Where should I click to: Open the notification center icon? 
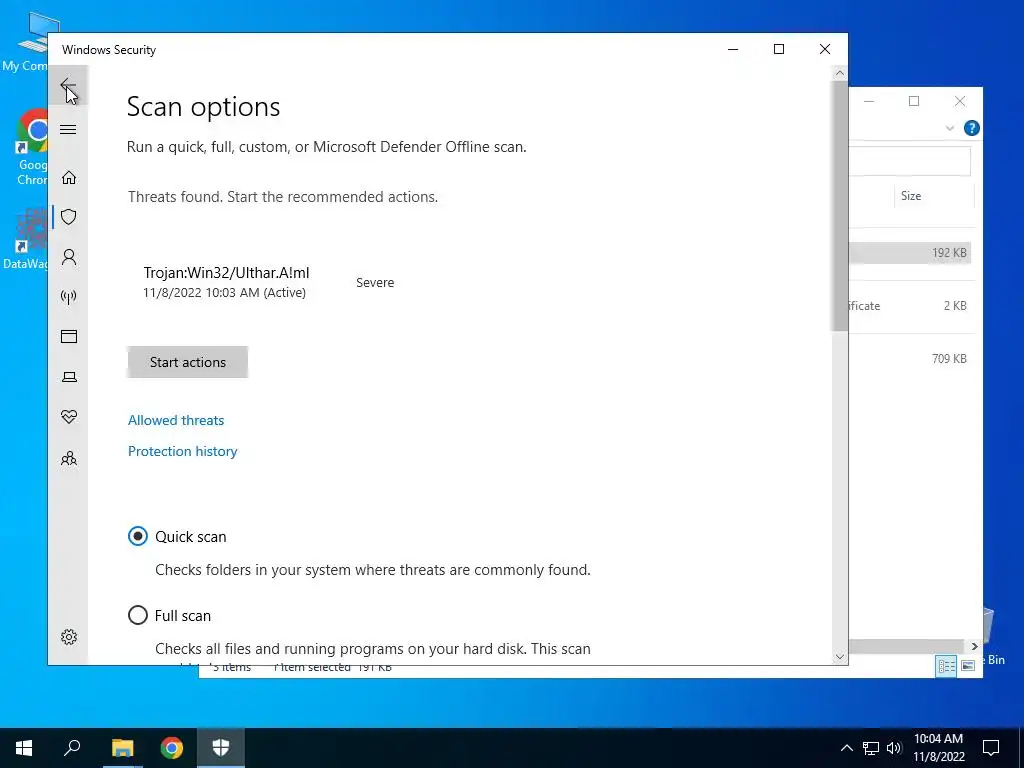[x=991, y=748]
